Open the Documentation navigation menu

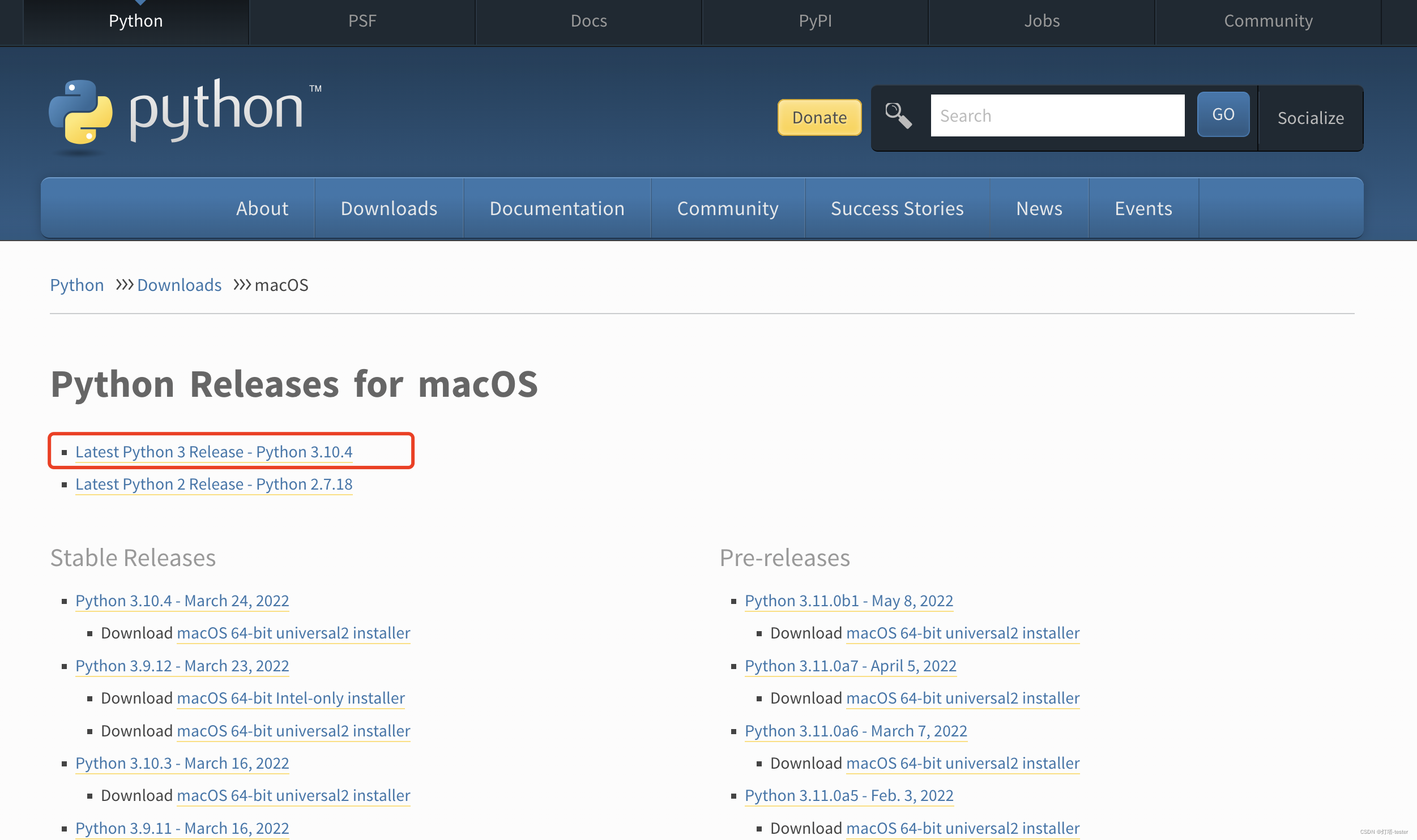(557, 208)
